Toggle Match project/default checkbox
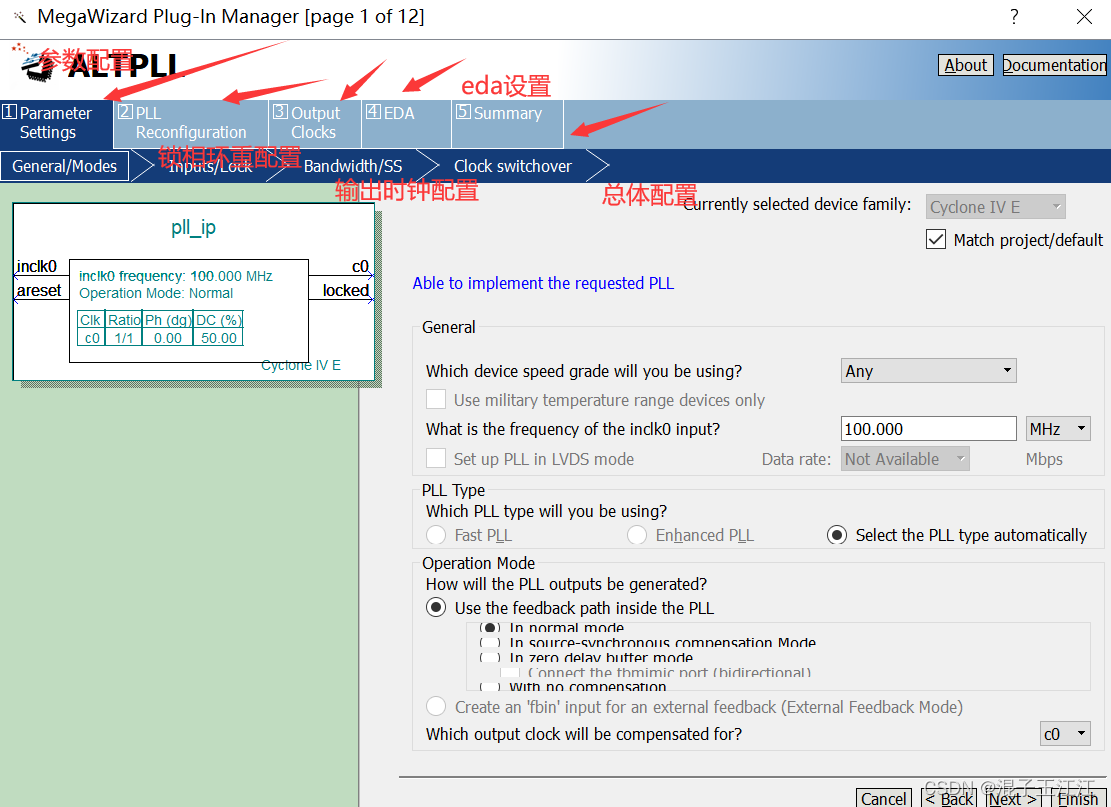The width and height of the screenshot is (1111, 807). point(935,239)
